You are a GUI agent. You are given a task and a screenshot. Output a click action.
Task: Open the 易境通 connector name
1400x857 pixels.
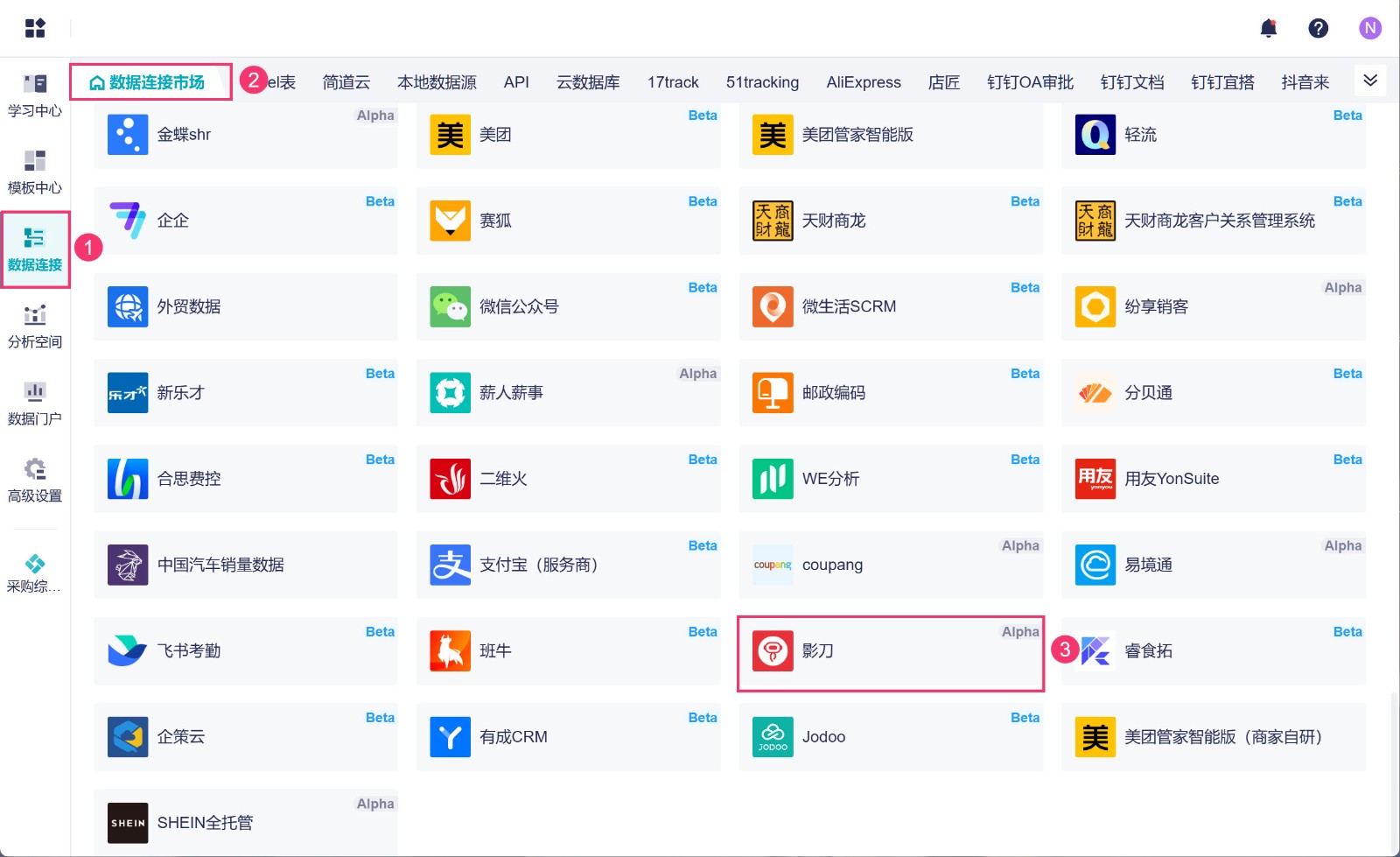click(1148, 565)
